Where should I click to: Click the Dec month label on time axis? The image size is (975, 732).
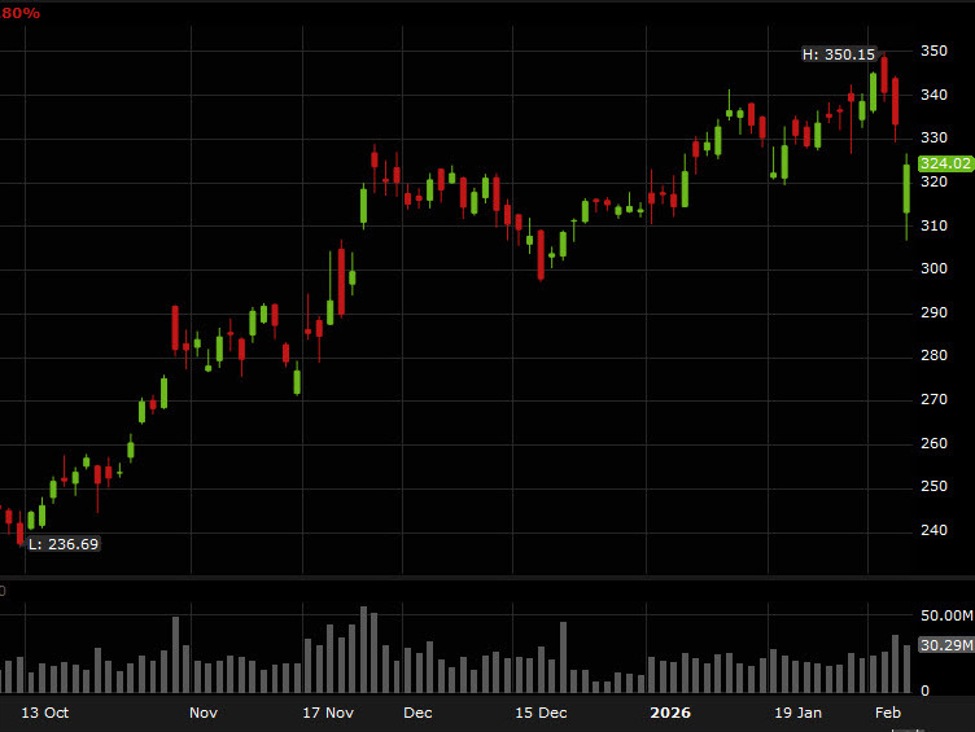pos(418,713)
